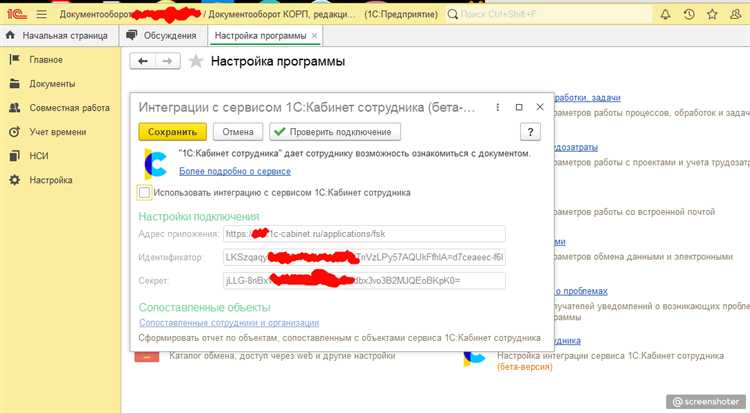Switch to Обсуждения tab
The image size is (750, 413).
point(162,36)
